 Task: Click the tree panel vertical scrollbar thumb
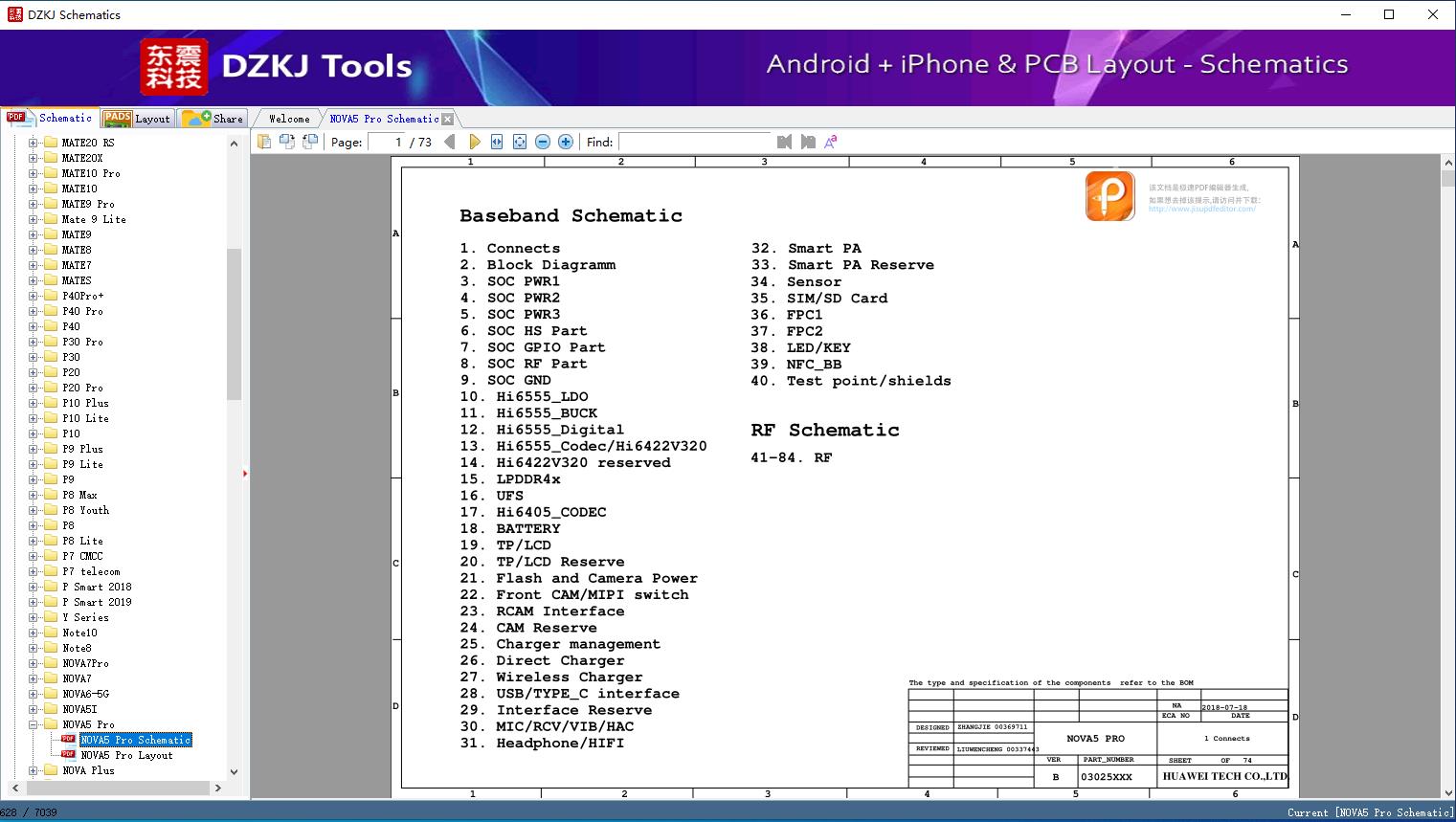click(x=234, y=323)
